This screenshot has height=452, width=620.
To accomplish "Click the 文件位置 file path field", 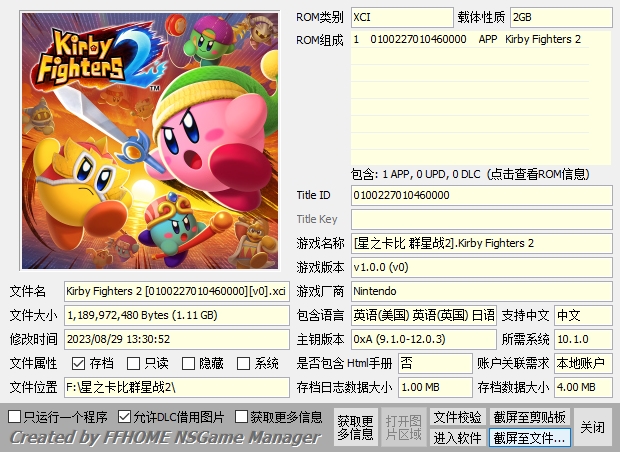I will click(177, 387).
